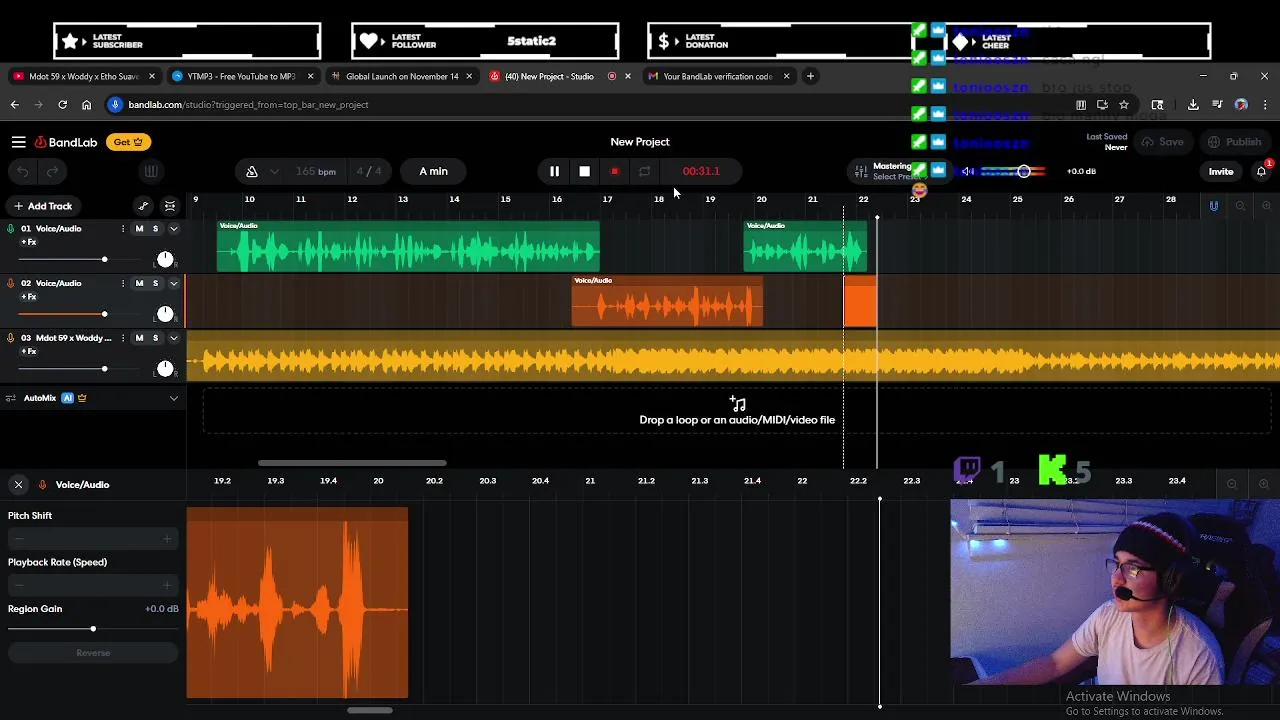Viewport: 1280px width, 720px height.
Task: Click the + Fx button on track 02
Action: coord(29,297)
